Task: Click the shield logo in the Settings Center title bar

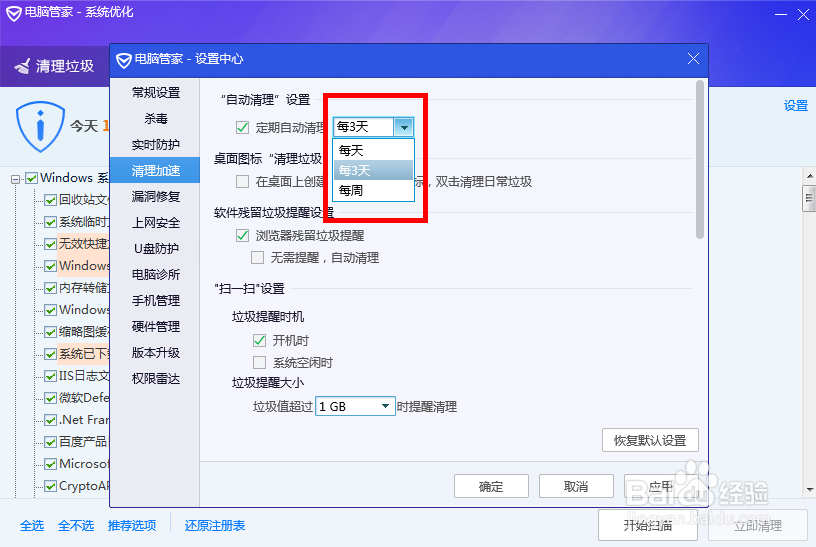Action: pyautogui.click(x=123, y=60)
